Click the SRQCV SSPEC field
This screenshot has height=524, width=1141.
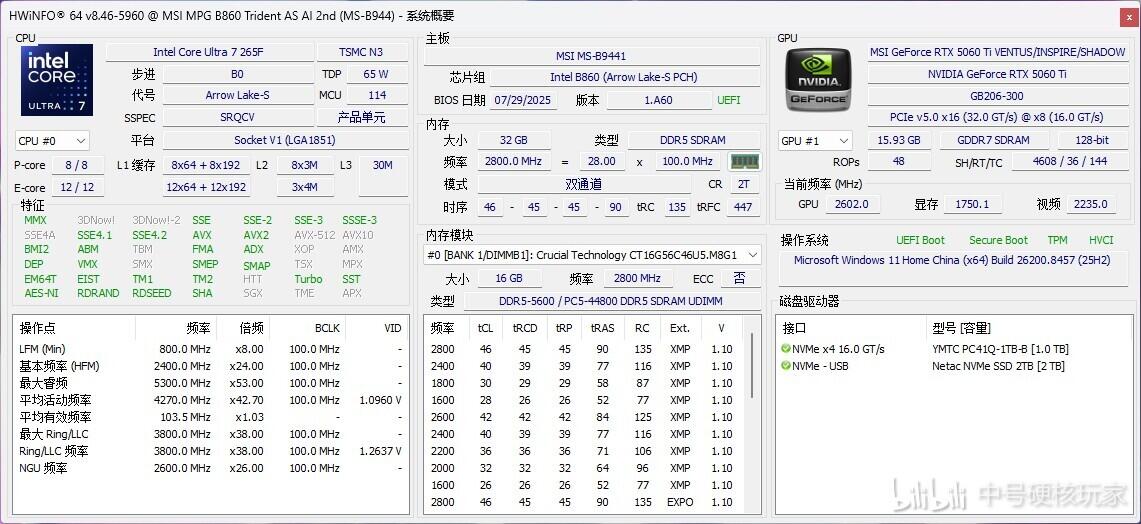237,117
